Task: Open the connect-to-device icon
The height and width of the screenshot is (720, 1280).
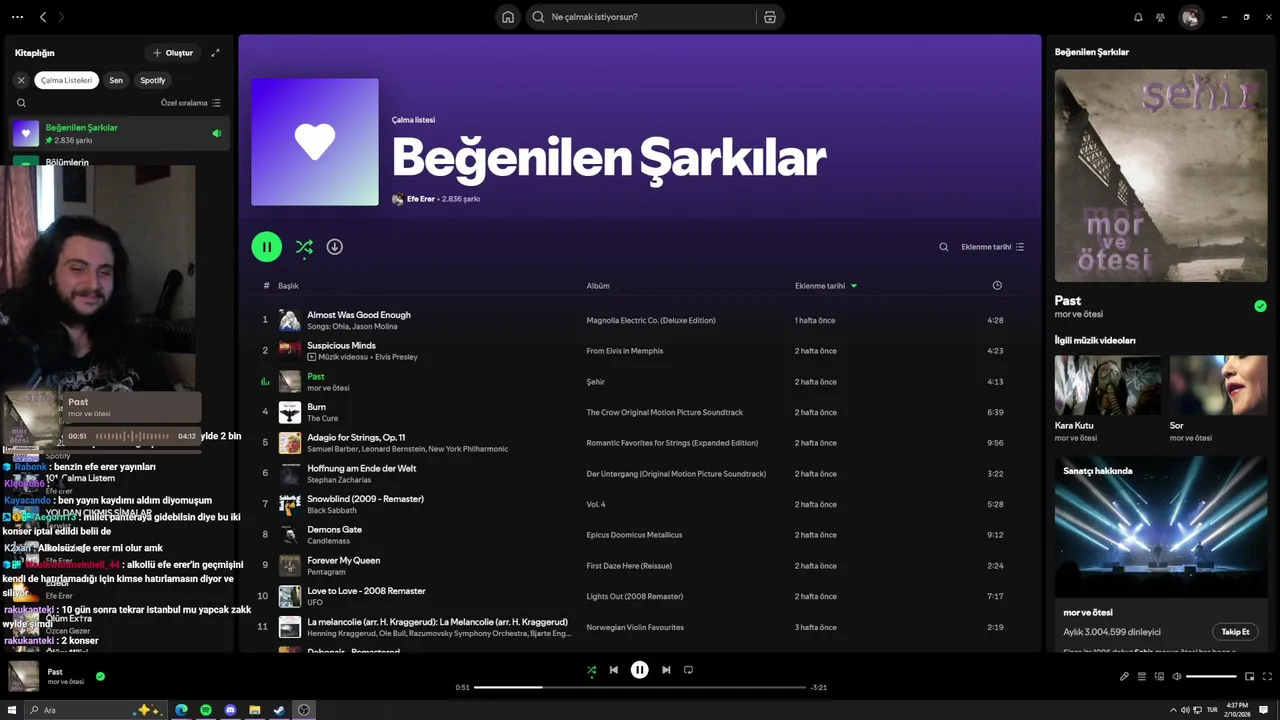Action: pyautogui.click(x=1159, y=677)
